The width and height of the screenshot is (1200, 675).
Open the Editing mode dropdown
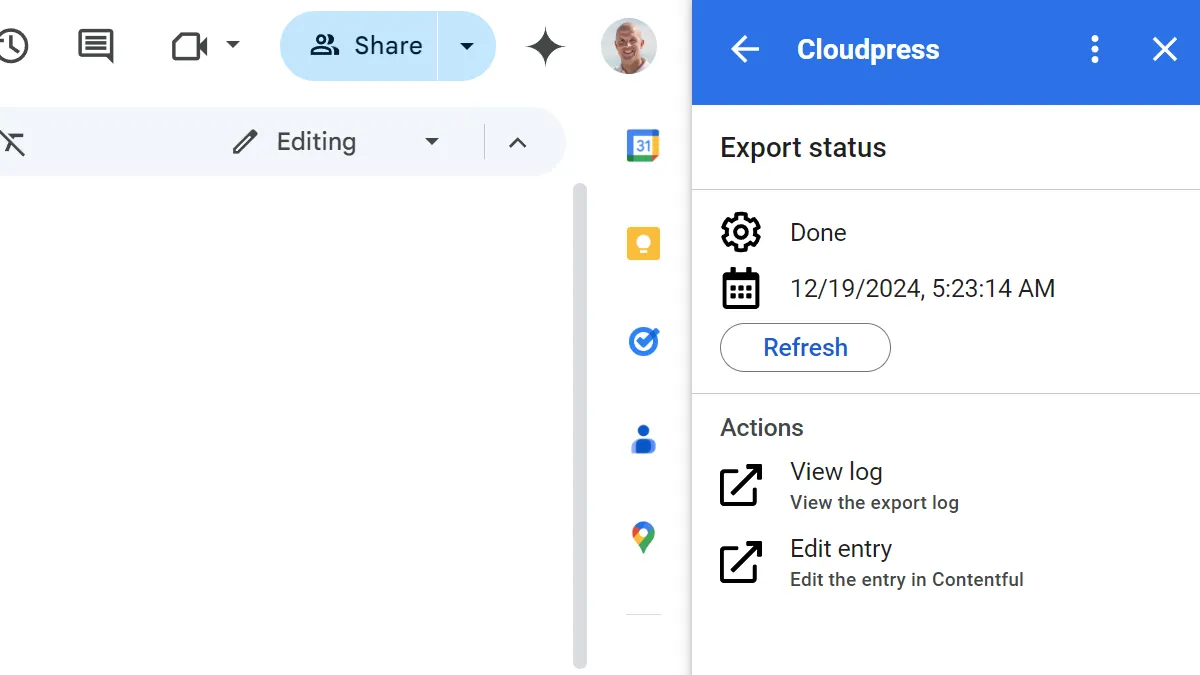(335, 142)
